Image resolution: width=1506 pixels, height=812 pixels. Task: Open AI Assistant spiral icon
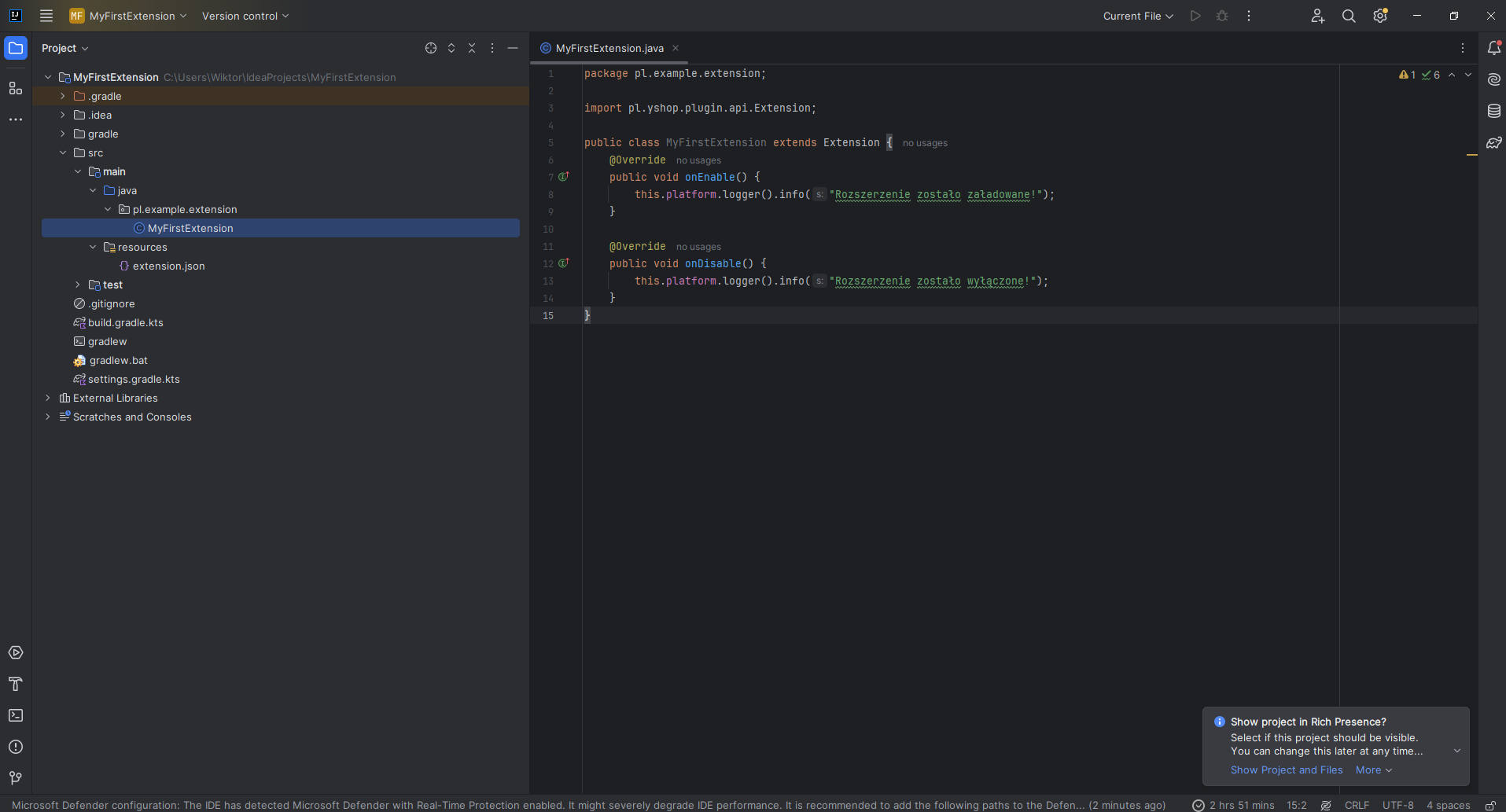pyautogui.click(x=1494, y=79)
